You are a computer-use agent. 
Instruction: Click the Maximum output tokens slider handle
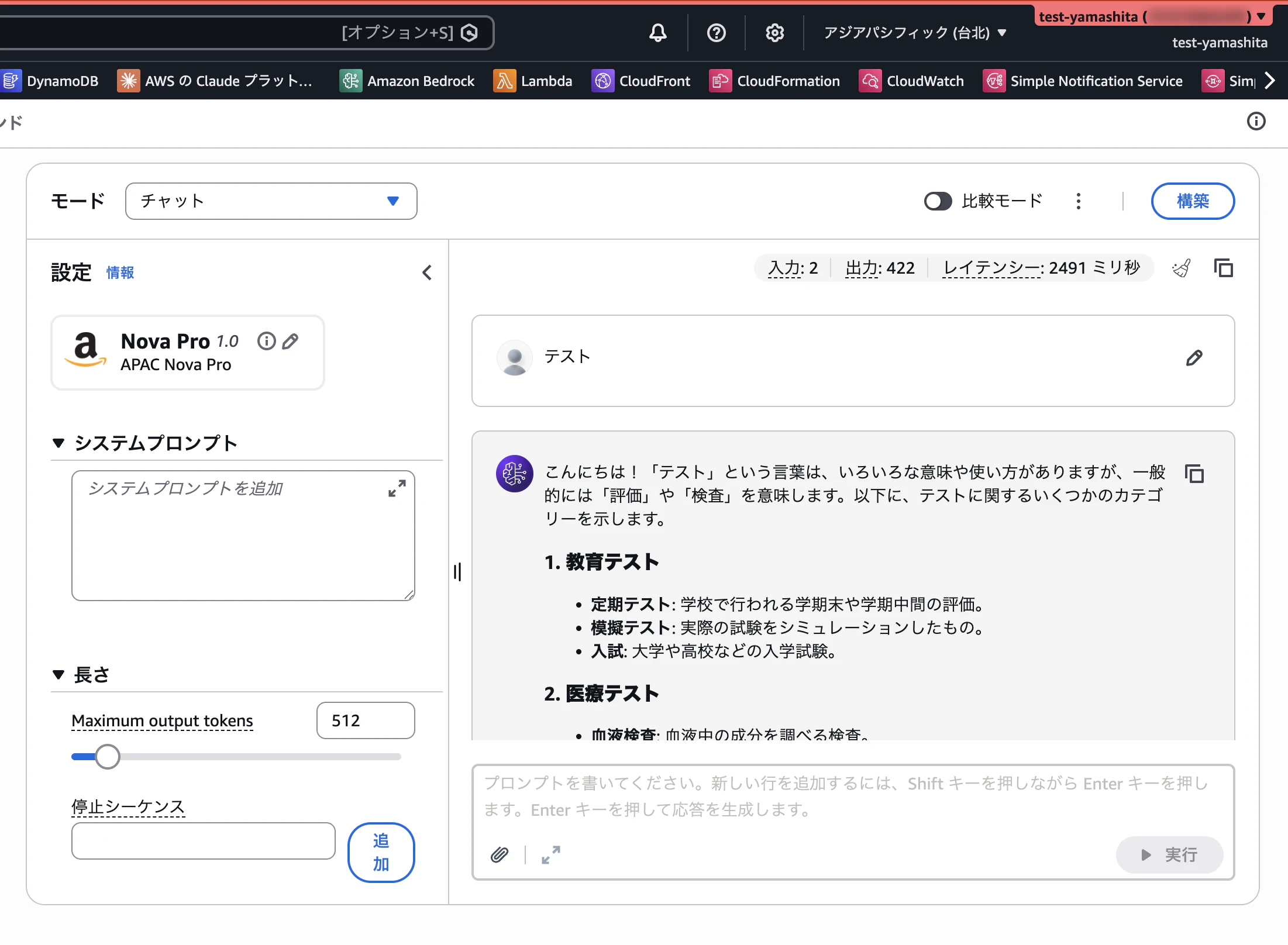pyautogui.click(x=108, y=757)
